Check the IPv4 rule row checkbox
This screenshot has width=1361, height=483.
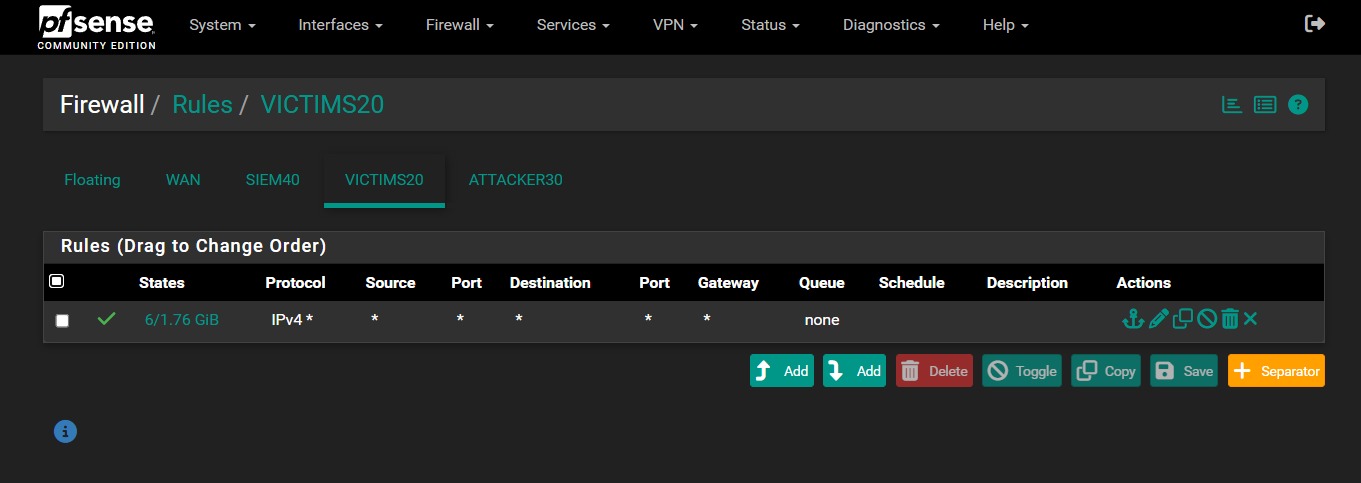62,321
